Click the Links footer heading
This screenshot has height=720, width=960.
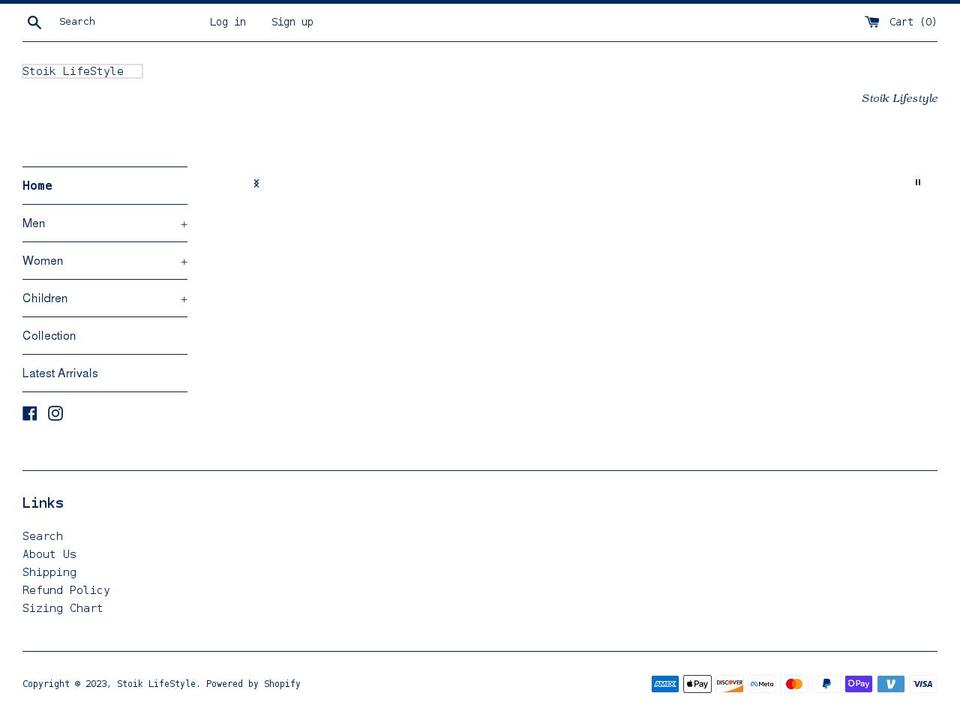[43, 503]
